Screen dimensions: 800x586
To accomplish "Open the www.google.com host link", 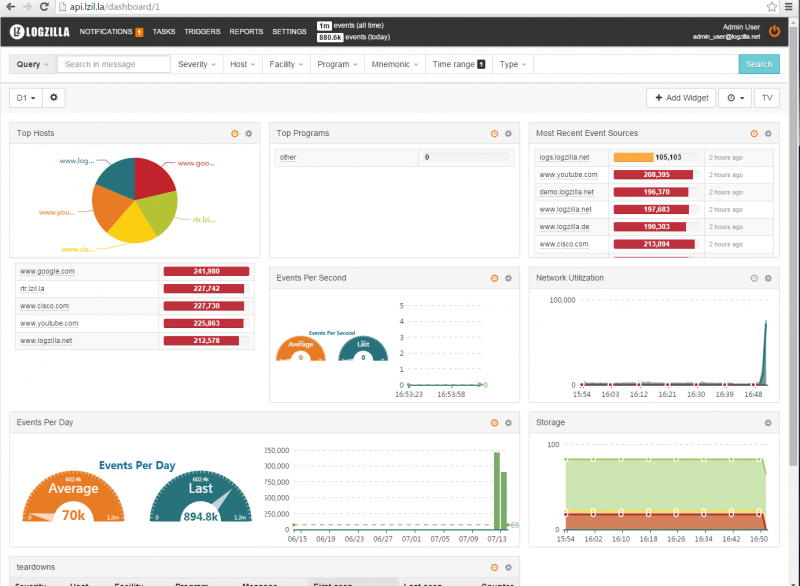I will point(47,271).
